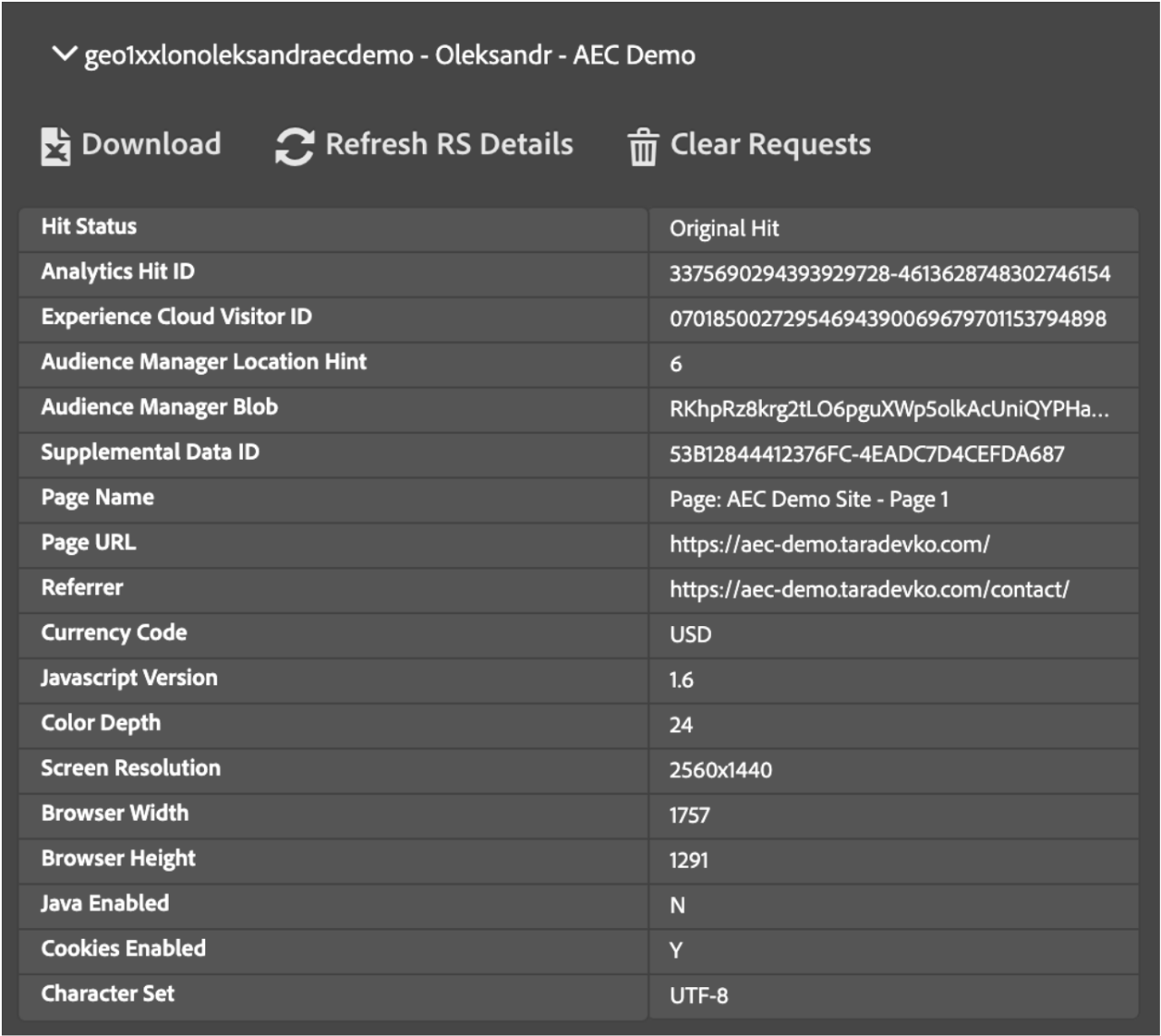Collapse the geo1xxlonoleksandraecdemo report suite section

(64, 54)
